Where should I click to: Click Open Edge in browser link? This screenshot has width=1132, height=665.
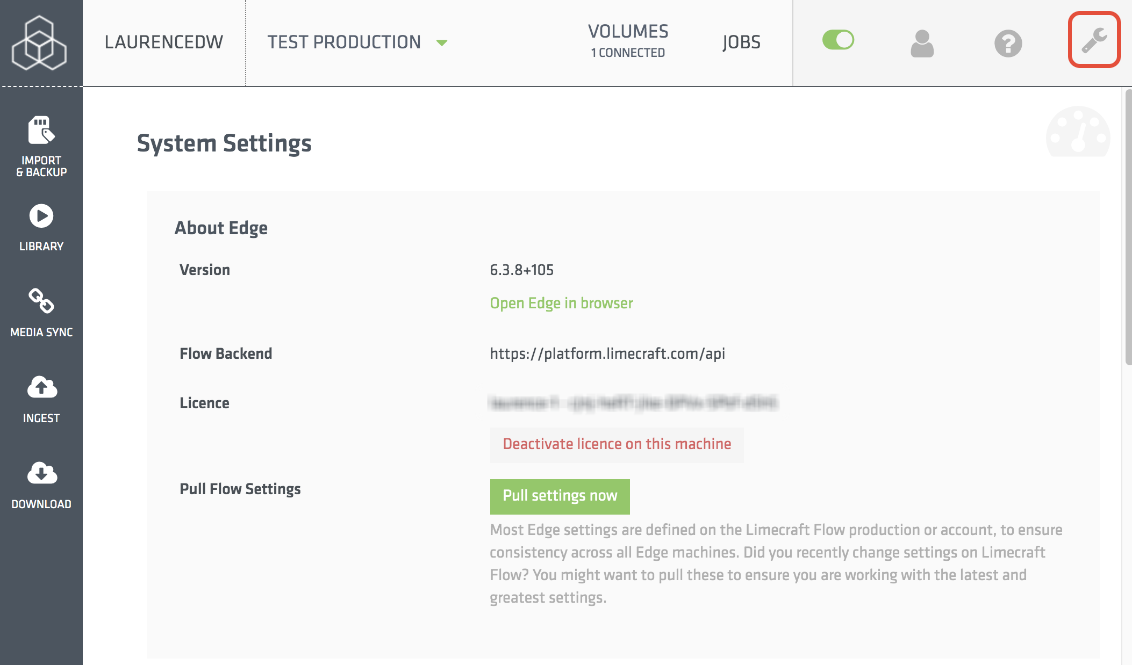click(x=561, y=303)
